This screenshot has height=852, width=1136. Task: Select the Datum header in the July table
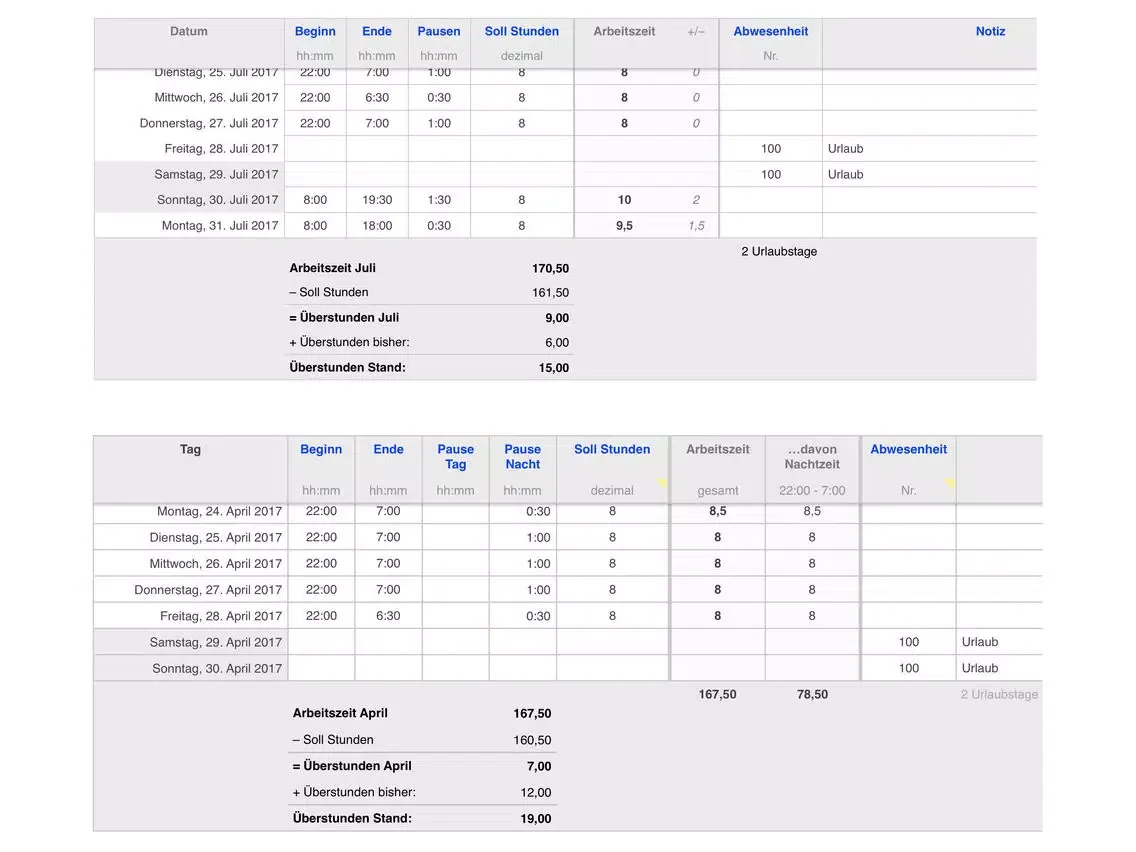click(188, 31)
